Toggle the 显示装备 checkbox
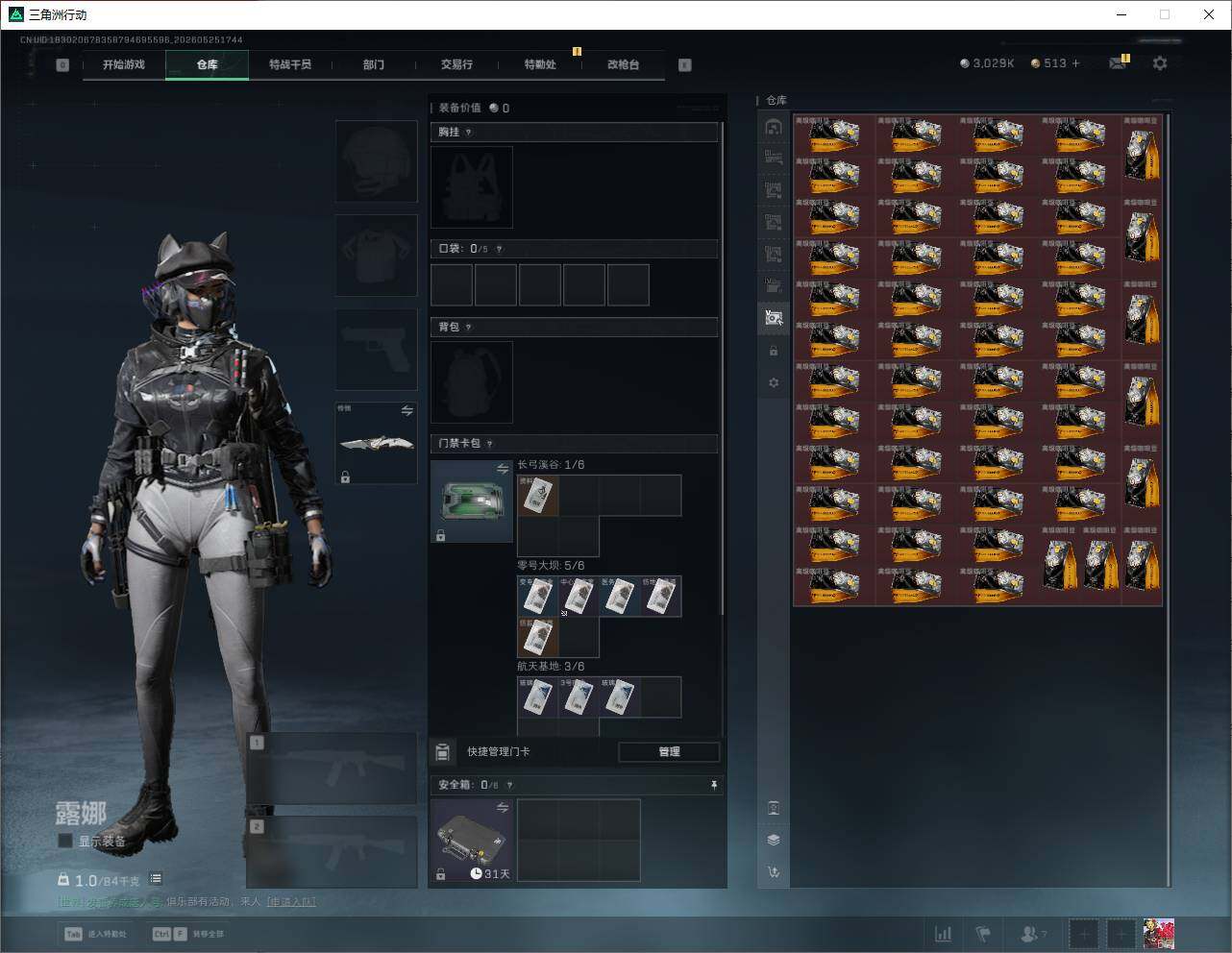This screenshot has height=953, width=1232. point(65,841)
